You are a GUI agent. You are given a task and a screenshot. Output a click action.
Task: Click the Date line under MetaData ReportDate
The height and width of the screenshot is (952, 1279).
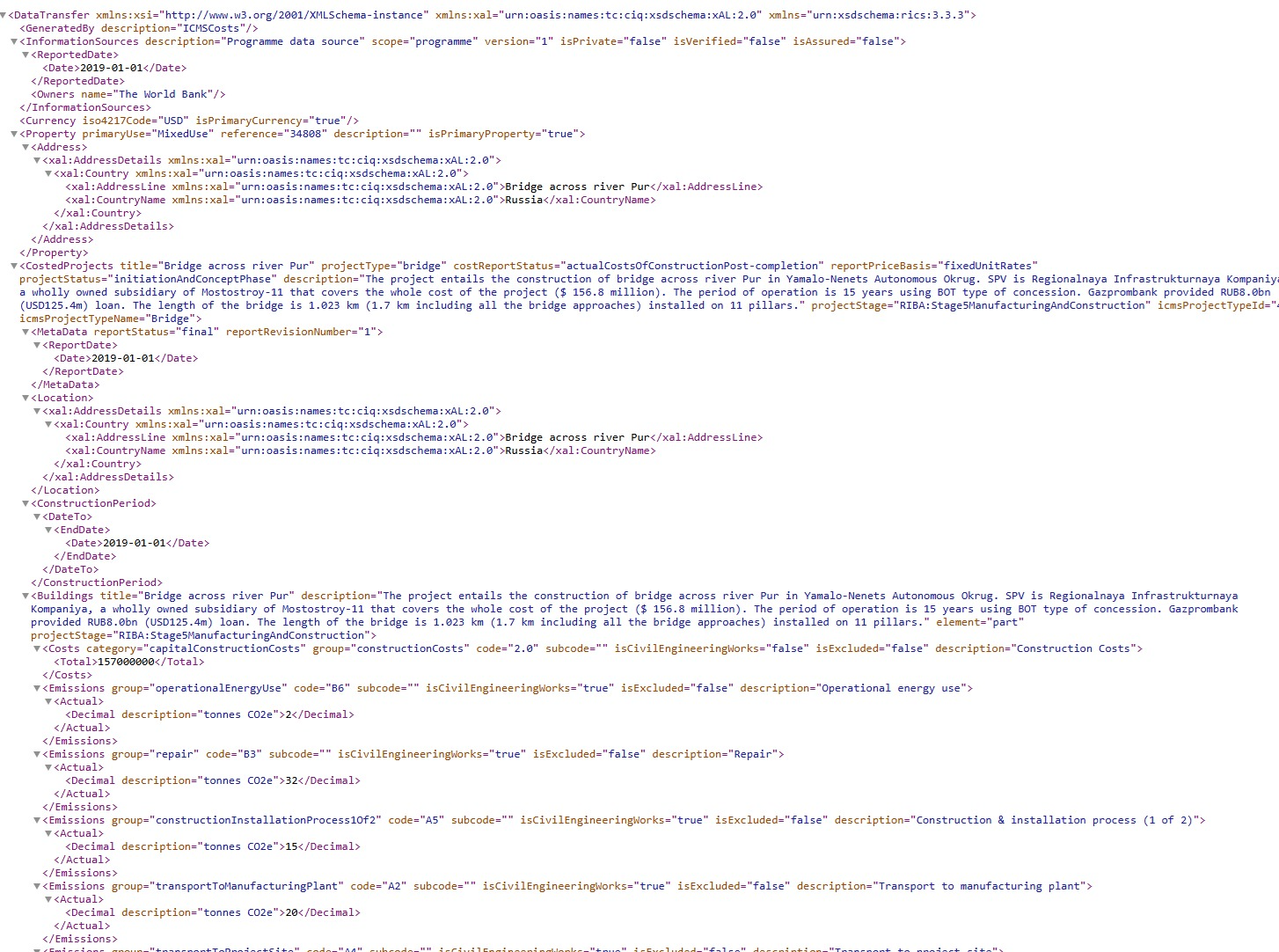(126, 358)
